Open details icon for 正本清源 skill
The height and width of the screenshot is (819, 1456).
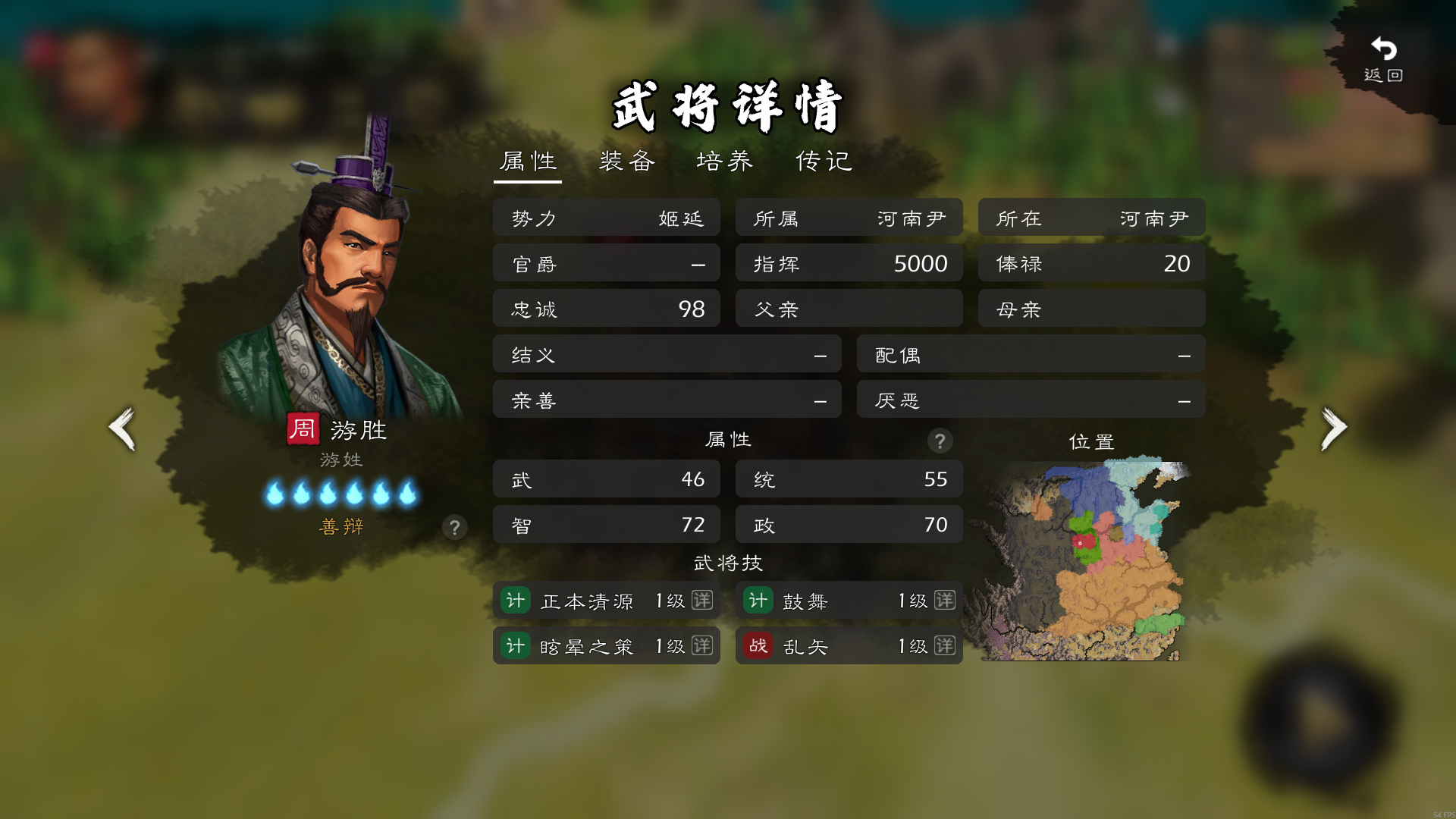pos(702,601)
